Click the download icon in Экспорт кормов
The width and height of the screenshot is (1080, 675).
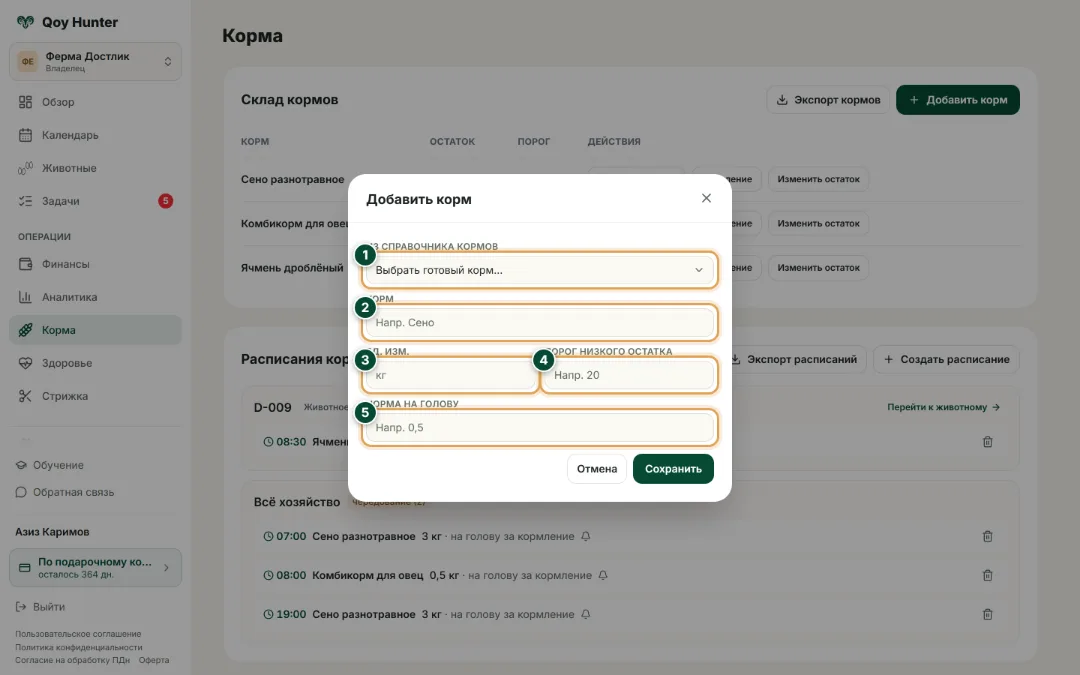click(782, 100)
